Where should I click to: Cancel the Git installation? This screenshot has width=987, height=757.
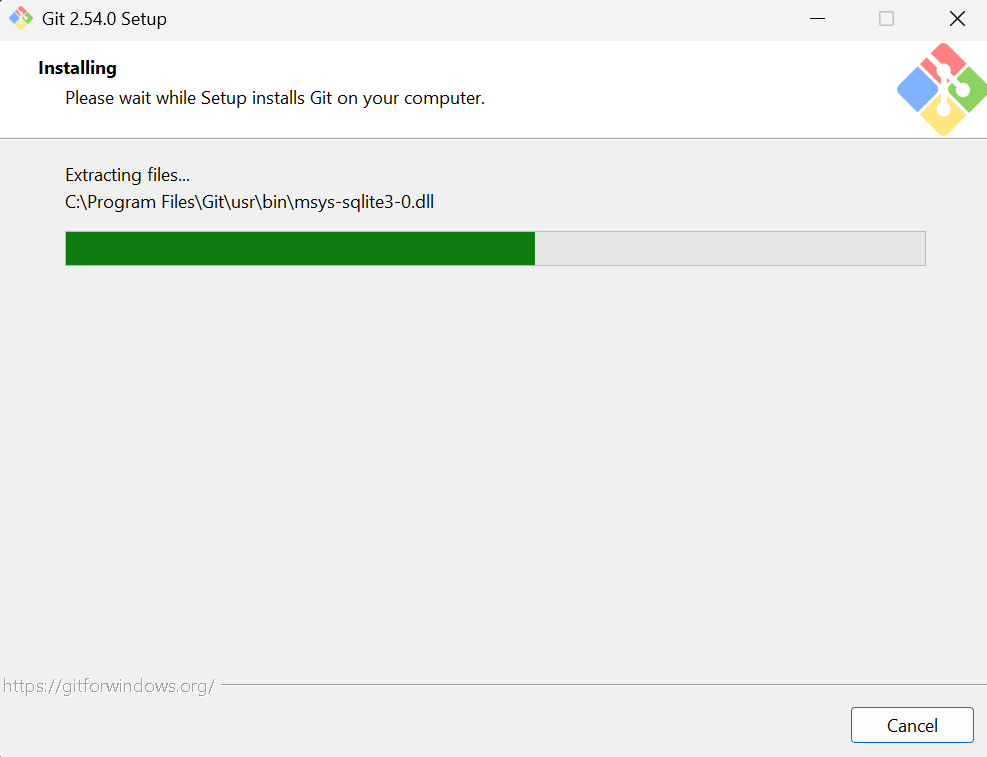tap(911, 725)
